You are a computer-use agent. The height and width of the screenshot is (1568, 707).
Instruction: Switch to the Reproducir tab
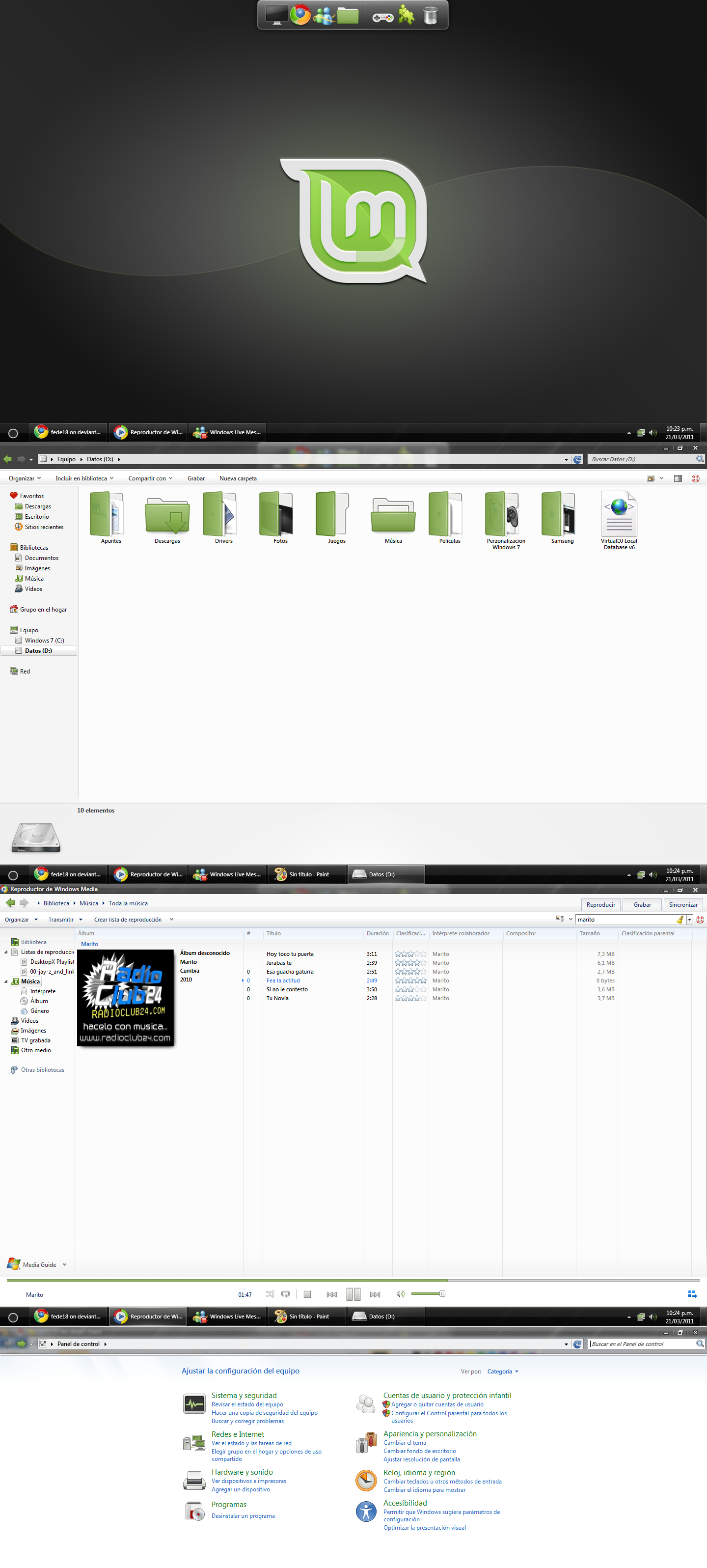coord(600,904)
